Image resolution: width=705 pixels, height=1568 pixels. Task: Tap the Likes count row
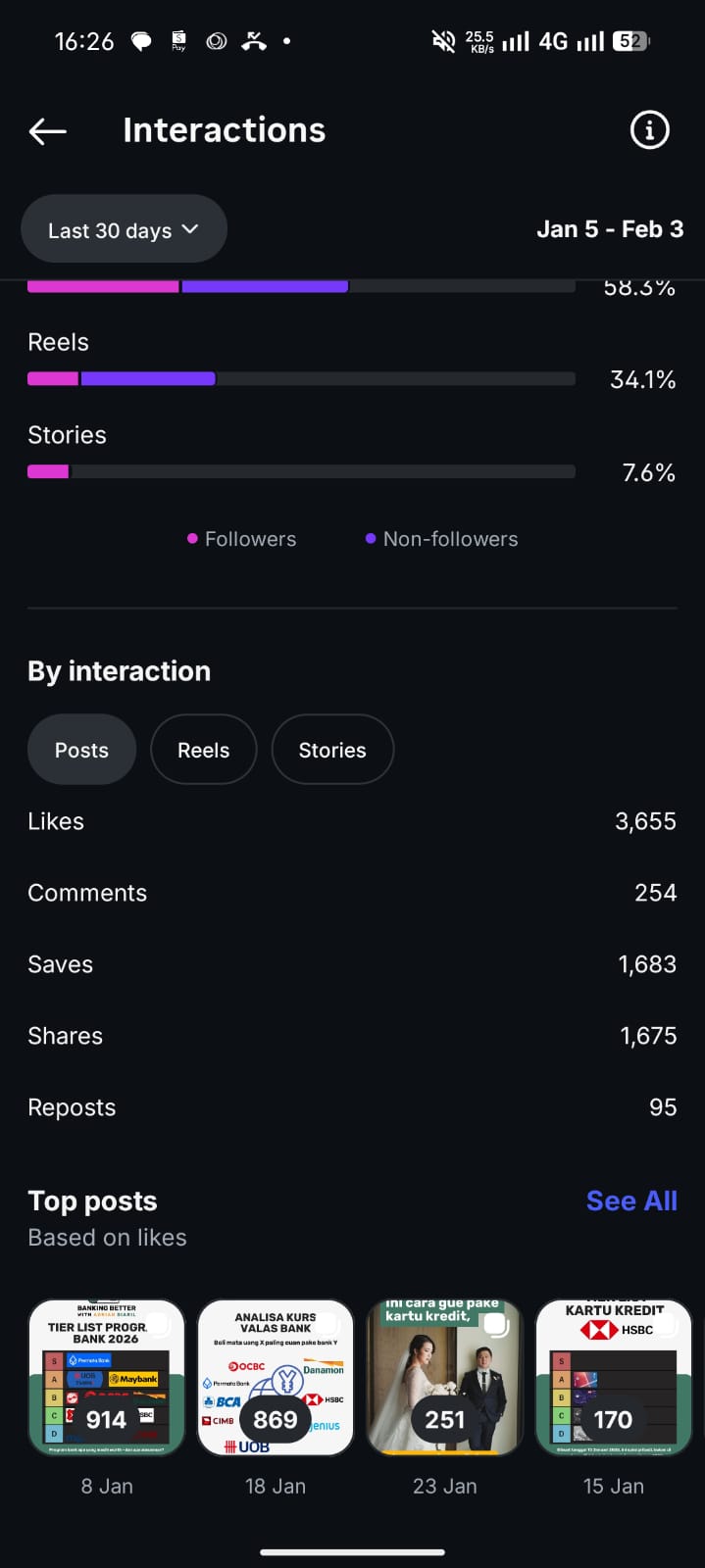coord(352,821)
